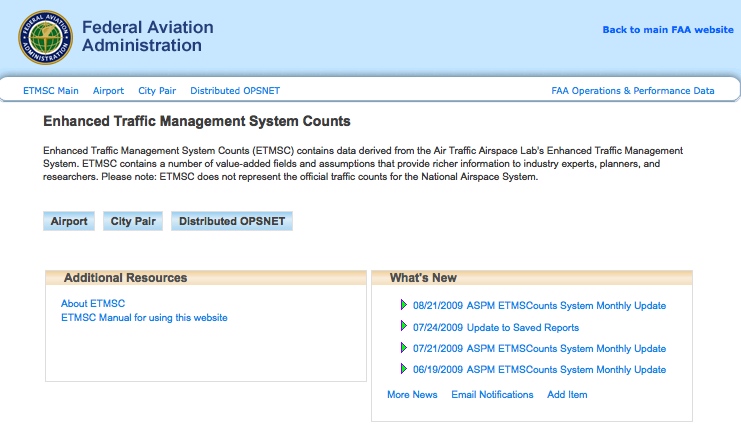Click the FAA seal logo
The width and height of the screenshot is (741, 441).
click(45, 38)
